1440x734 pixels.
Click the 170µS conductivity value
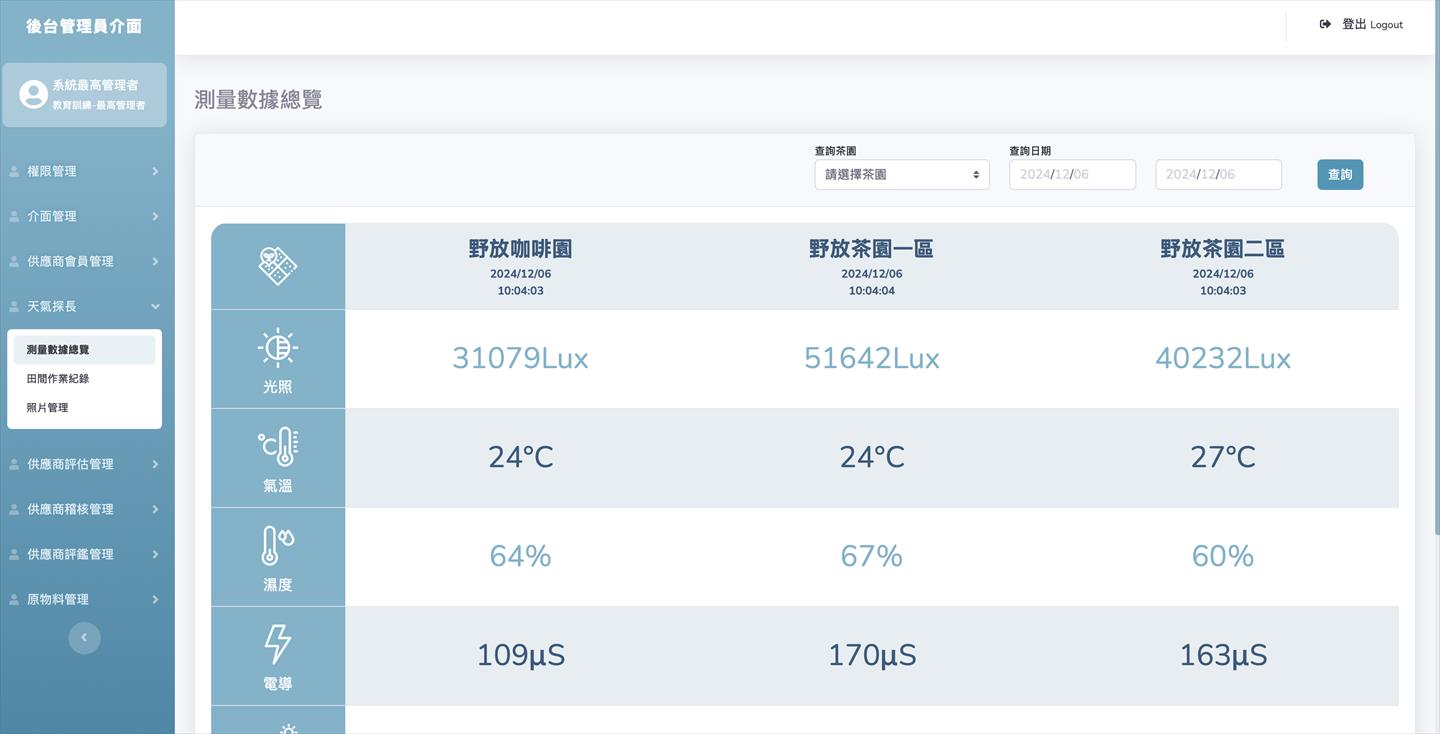point(871,655)
